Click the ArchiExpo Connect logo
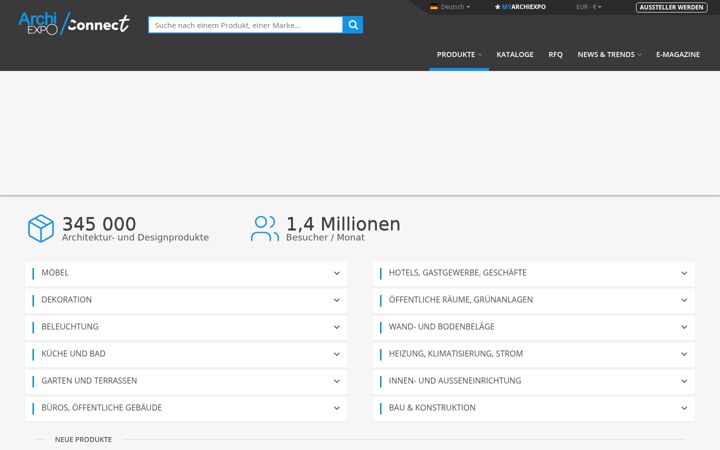The width and height of the screenshot is (720, 450). pos(74,23)
